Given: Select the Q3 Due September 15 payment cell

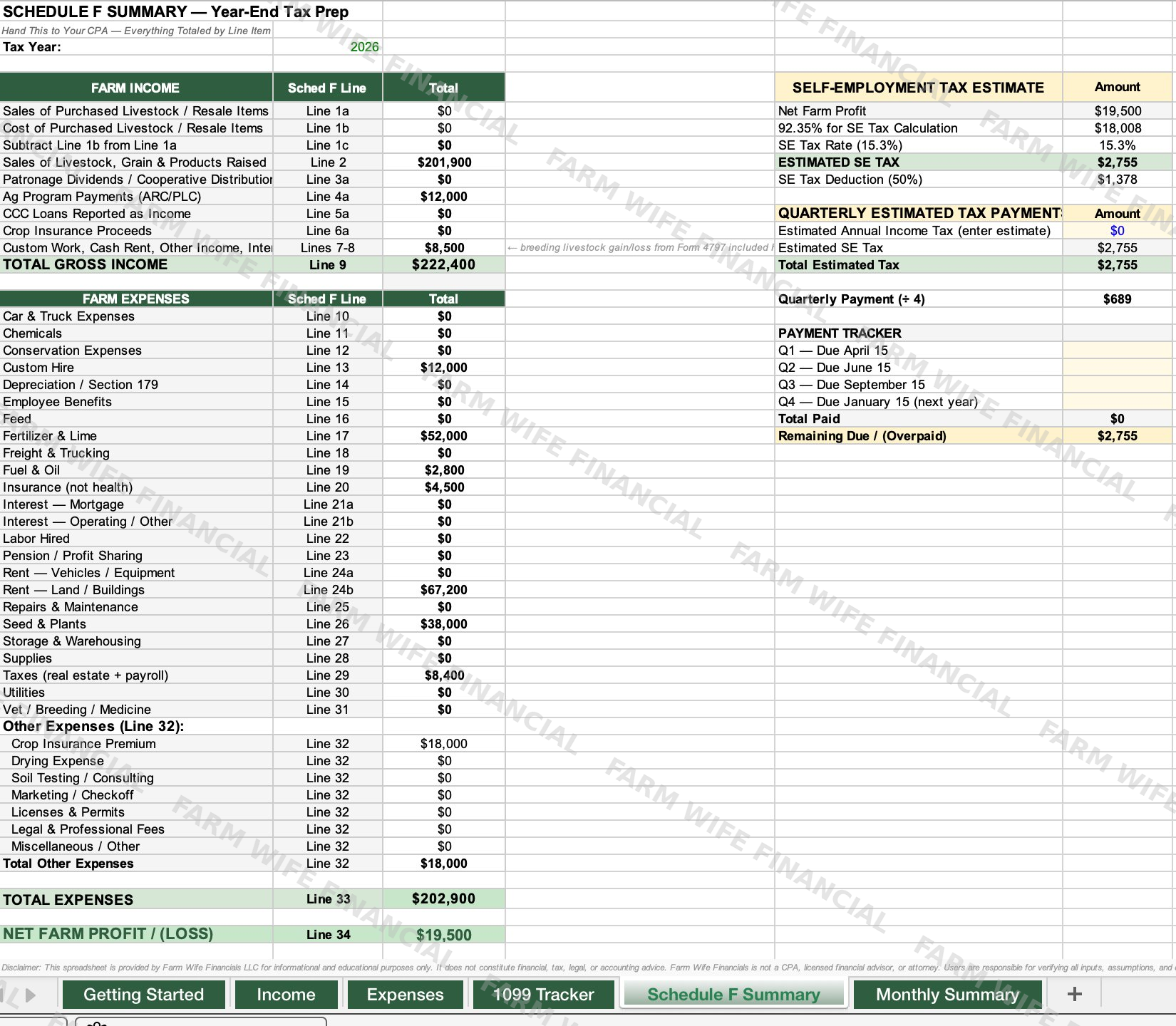Looking at the screenshot, I should [x=1117, y=385].
